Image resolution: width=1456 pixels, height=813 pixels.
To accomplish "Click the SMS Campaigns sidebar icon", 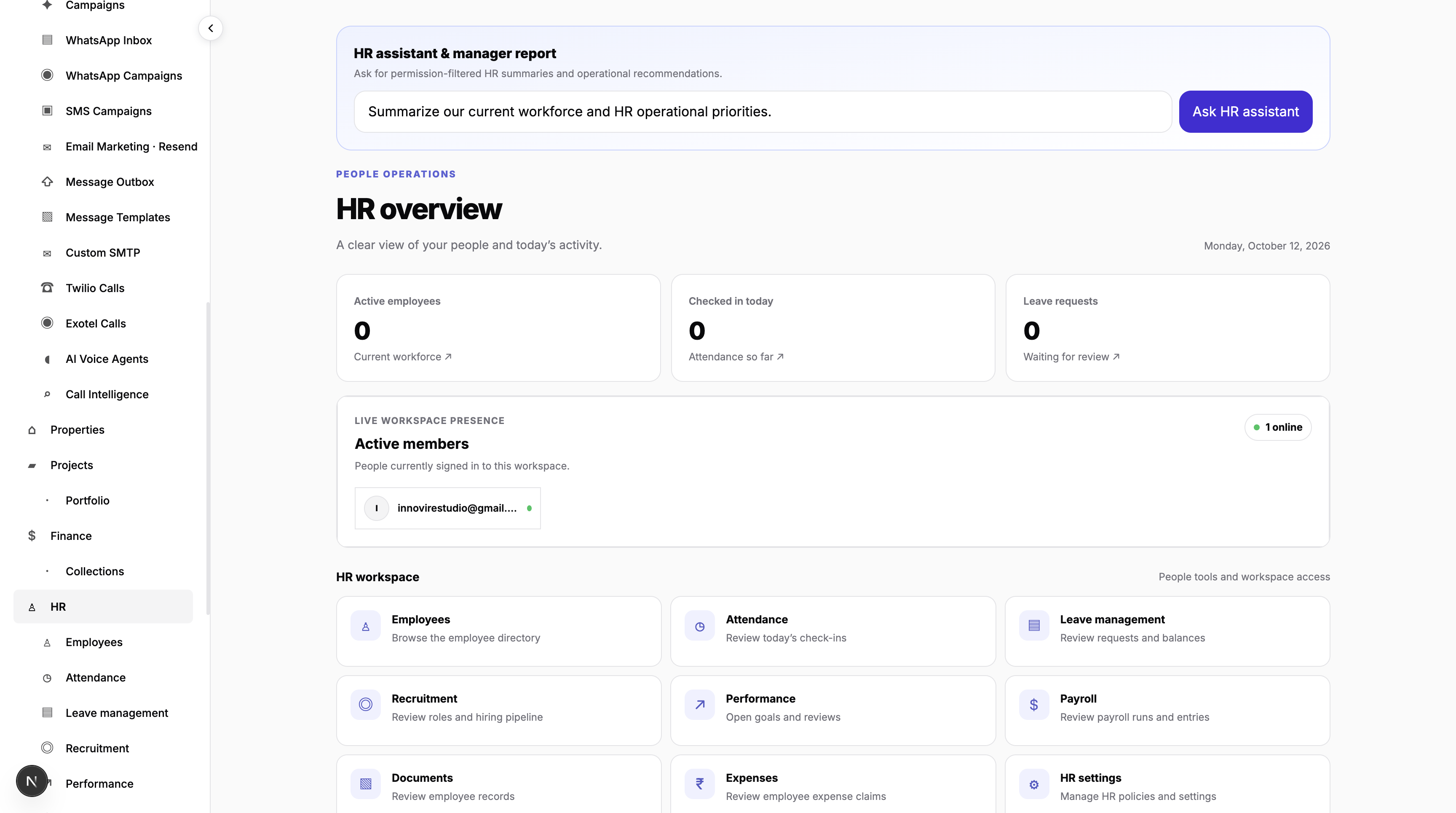I will (x=48, y=111).
